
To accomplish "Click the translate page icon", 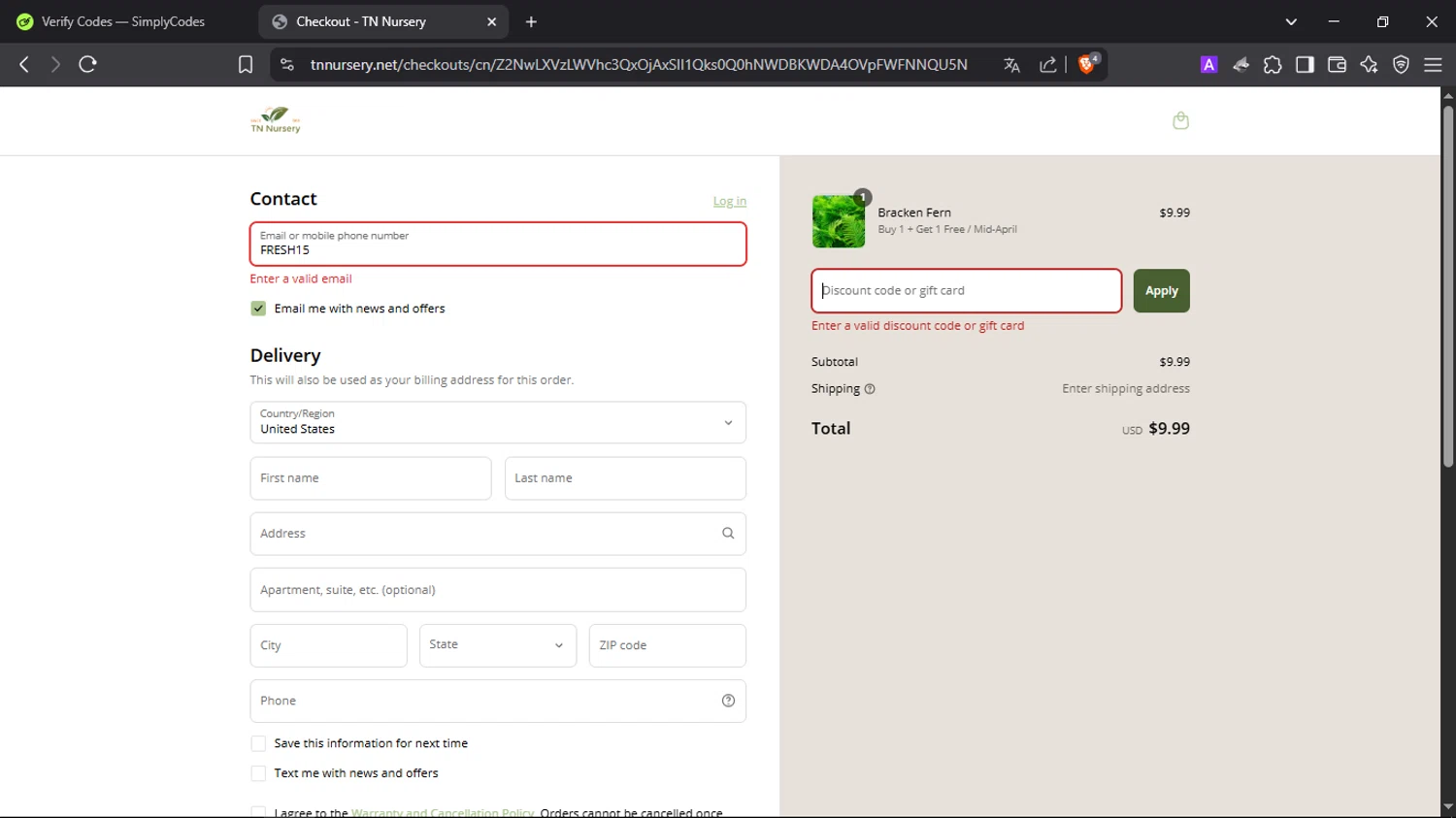I will (x=1011, y=65).
